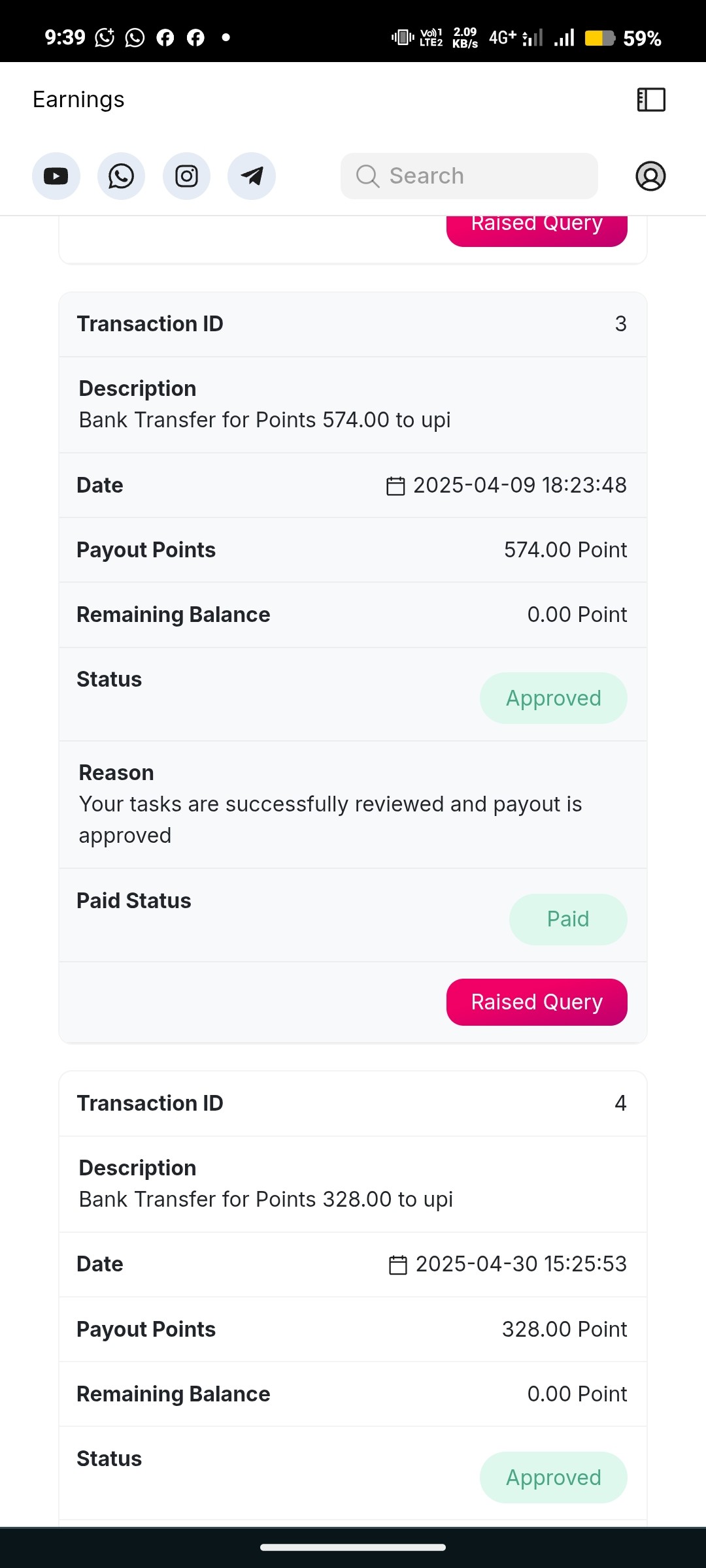The height and width of the screenshot is (1568, 706).
Task: Tap the 574.00 Point payout value
Action: click(565, 550)
